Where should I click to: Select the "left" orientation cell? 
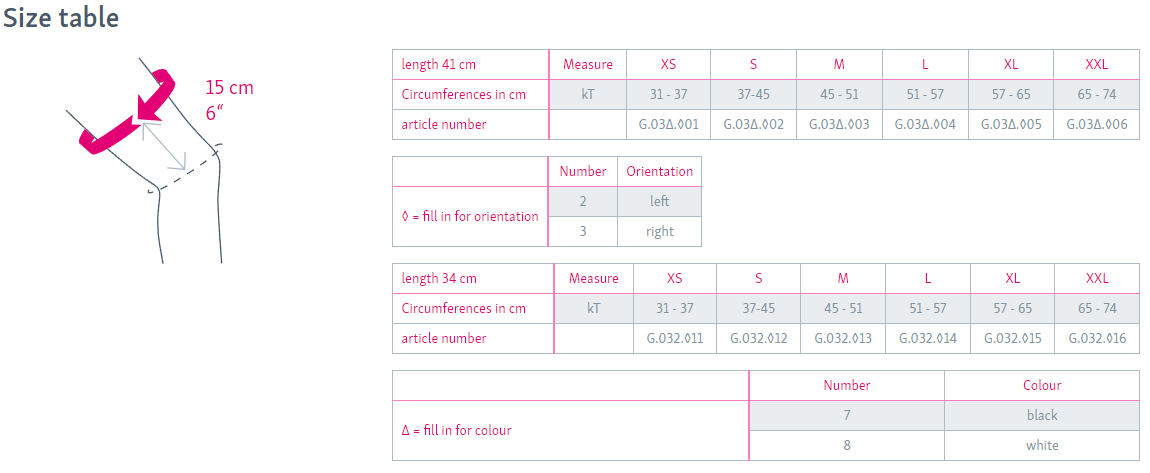coord(659,201)
